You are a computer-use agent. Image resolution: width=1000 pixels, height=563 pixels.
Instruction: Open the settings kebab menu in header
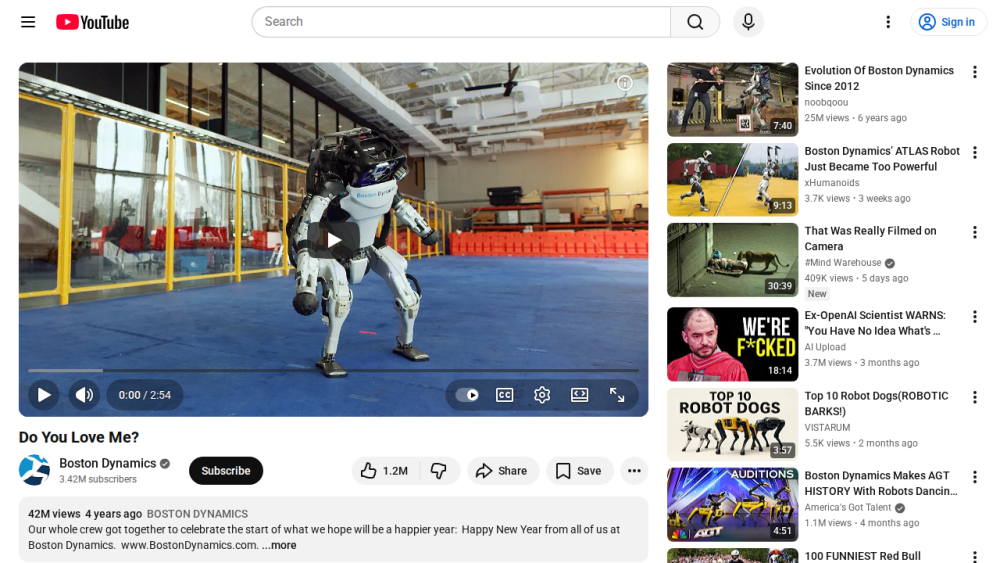click(888, 22)
